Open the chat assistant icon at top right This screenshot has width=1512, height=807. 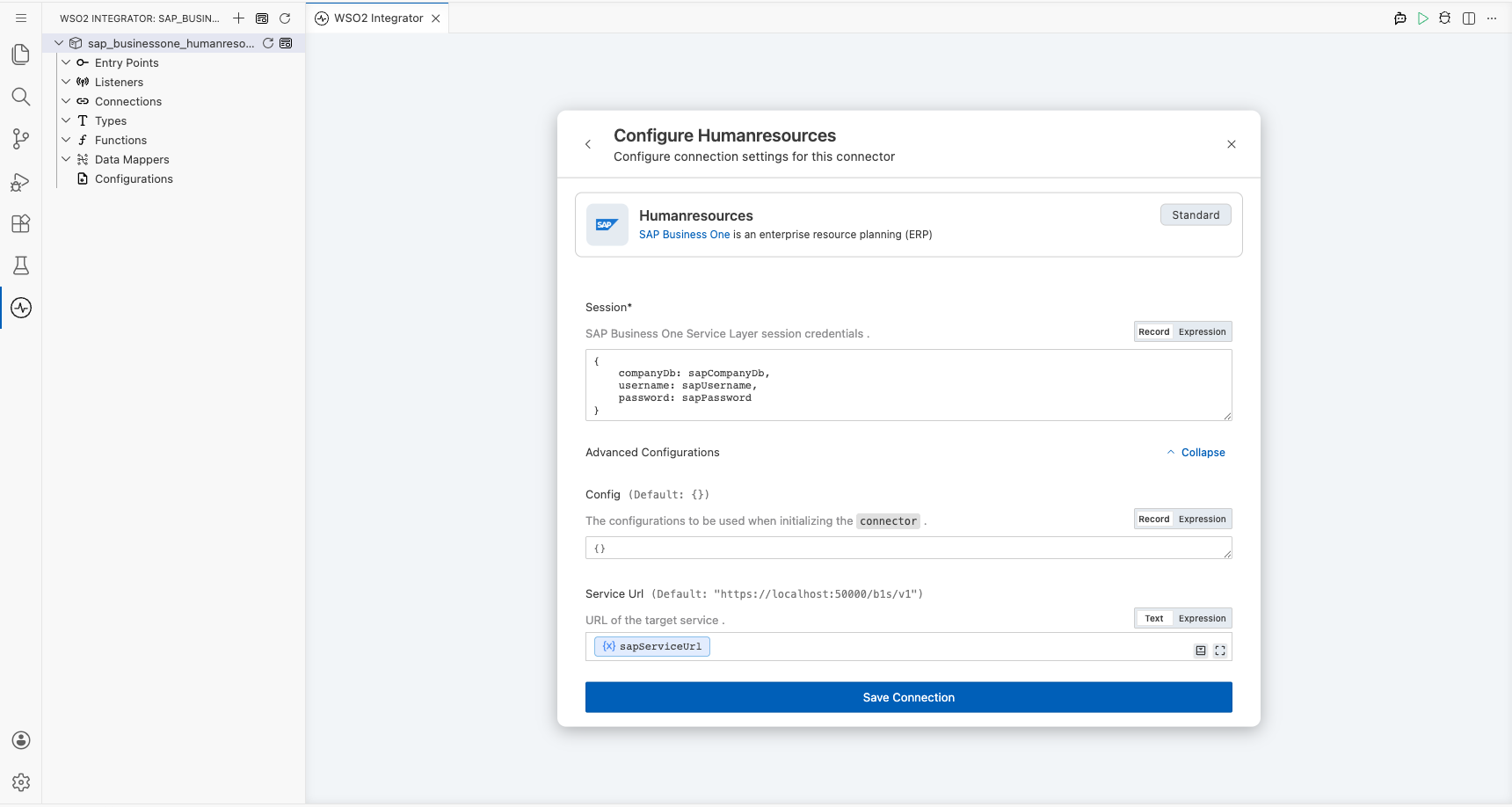click(1400, 18)
